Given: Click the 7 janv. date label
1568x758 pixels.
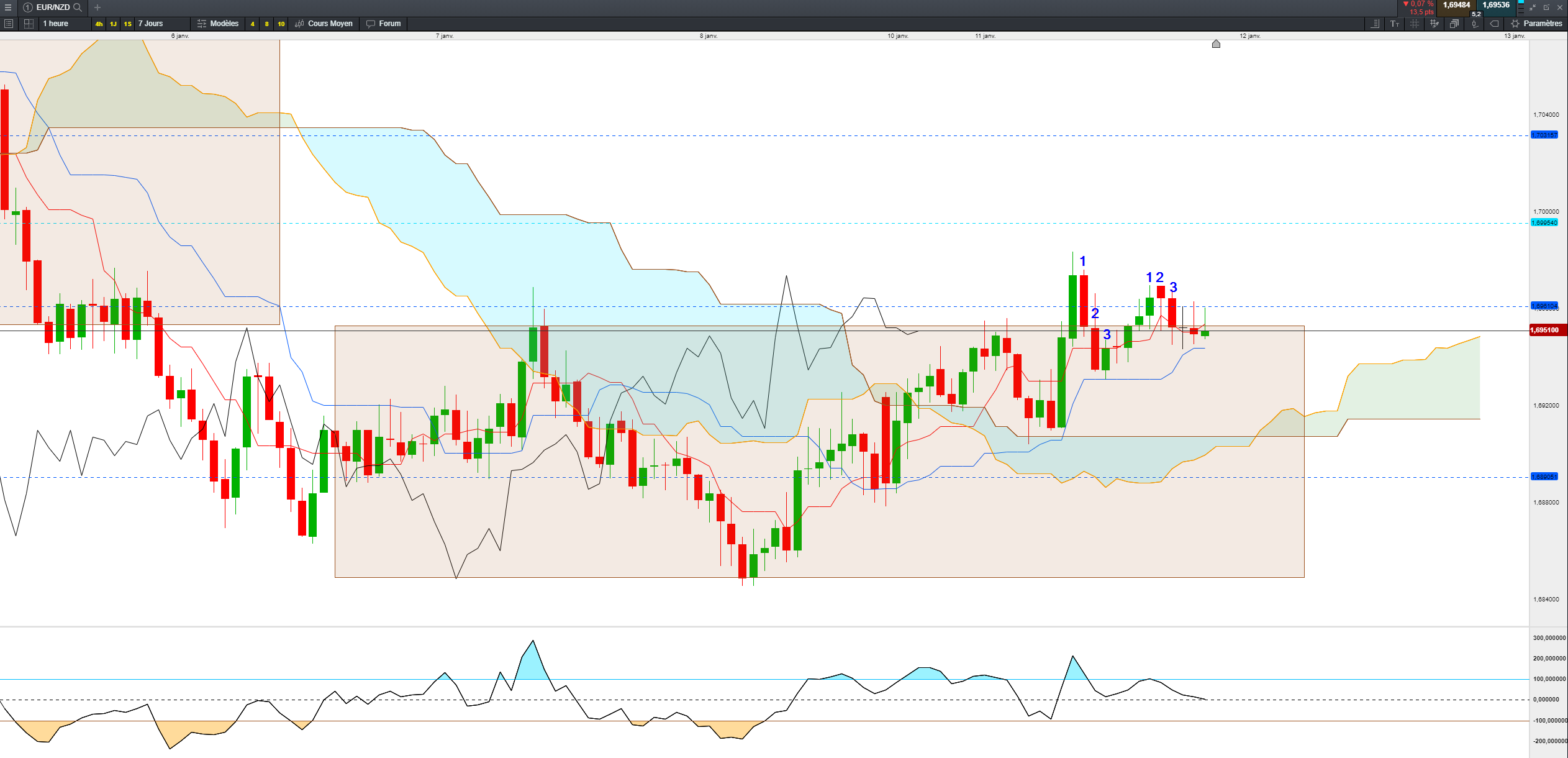Looking at the screenshot, I should click(x=445, y=36).
